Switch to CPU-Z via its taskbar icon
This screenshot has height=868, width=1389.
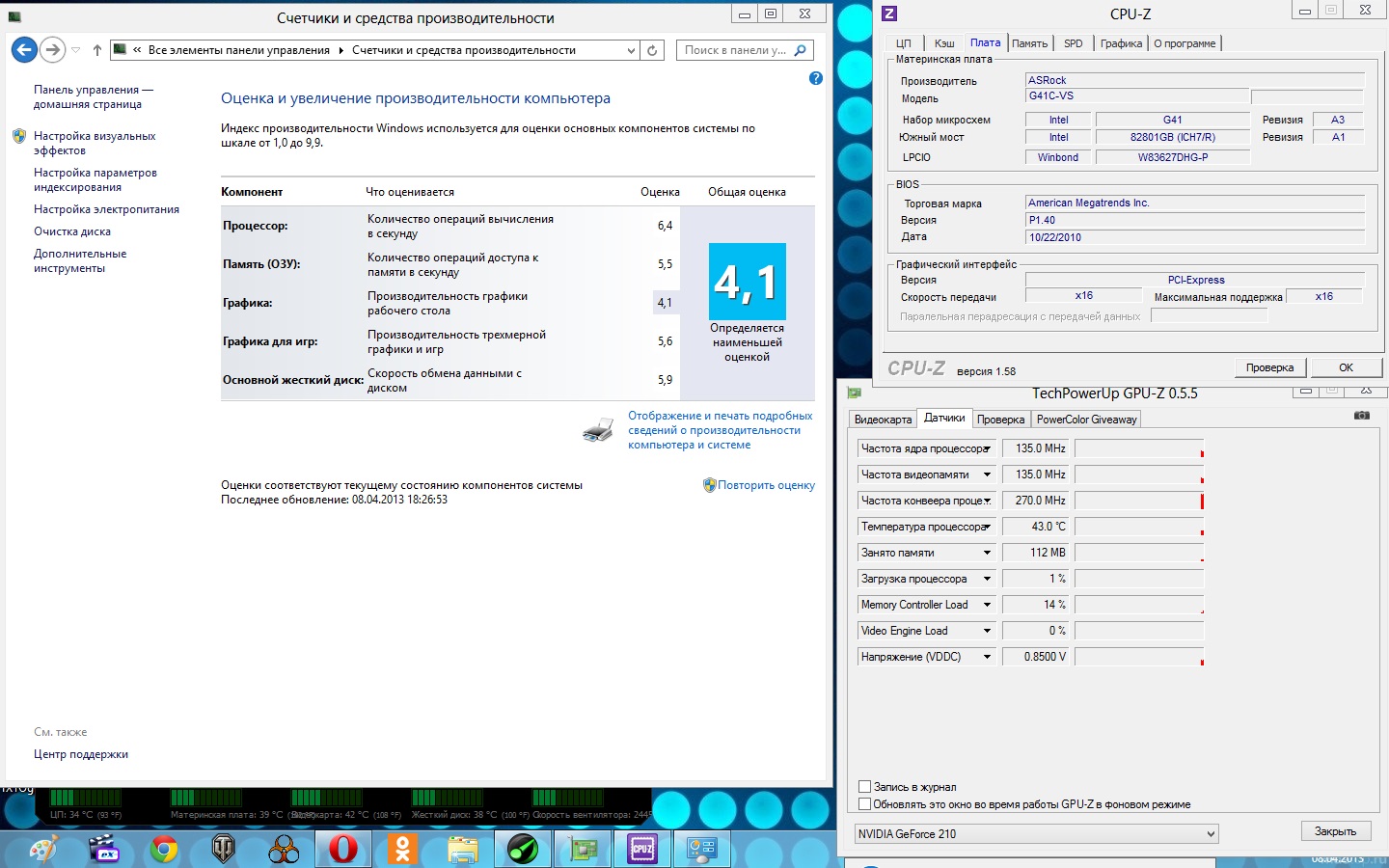[x=642, y=850]
